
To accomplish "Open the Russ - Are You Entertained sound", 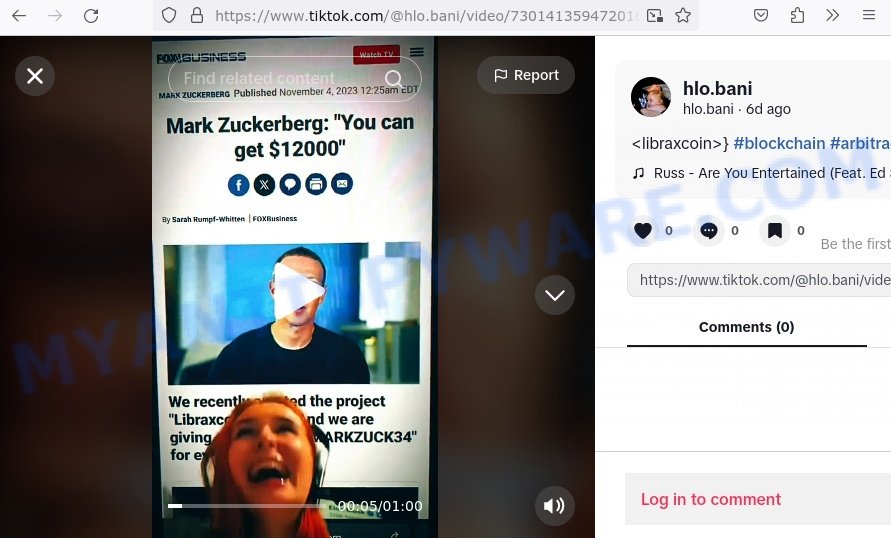I will click(x=772, y=173).
